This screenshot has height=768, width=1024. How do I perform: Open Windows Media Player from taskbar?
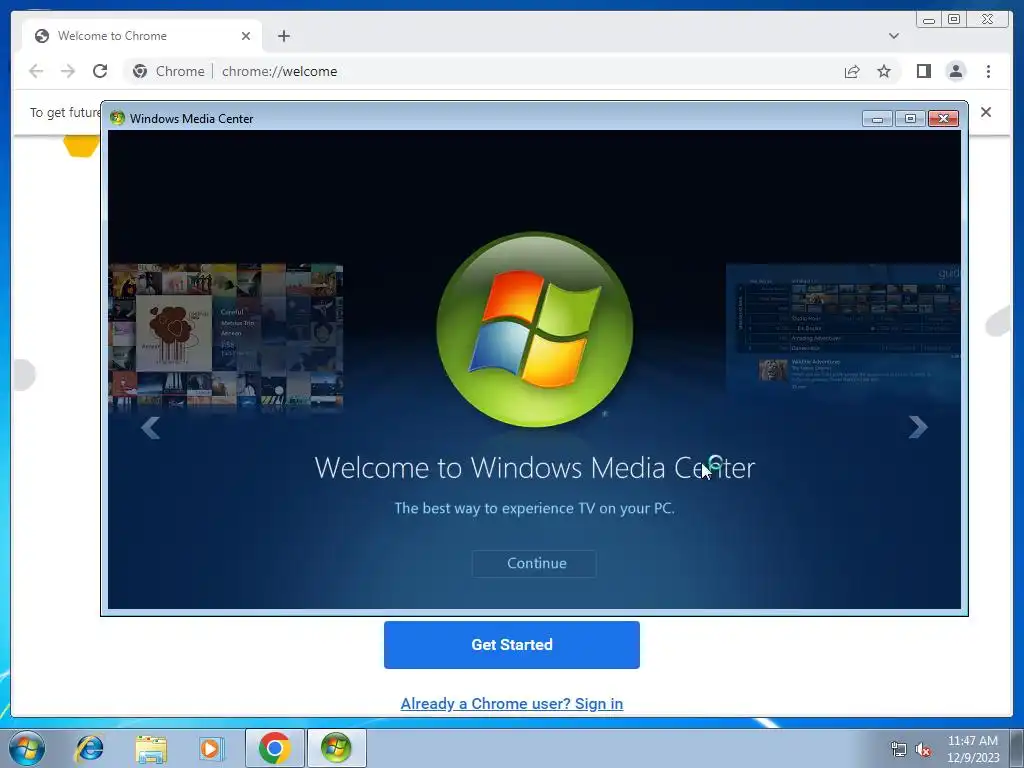pos(211,748)
